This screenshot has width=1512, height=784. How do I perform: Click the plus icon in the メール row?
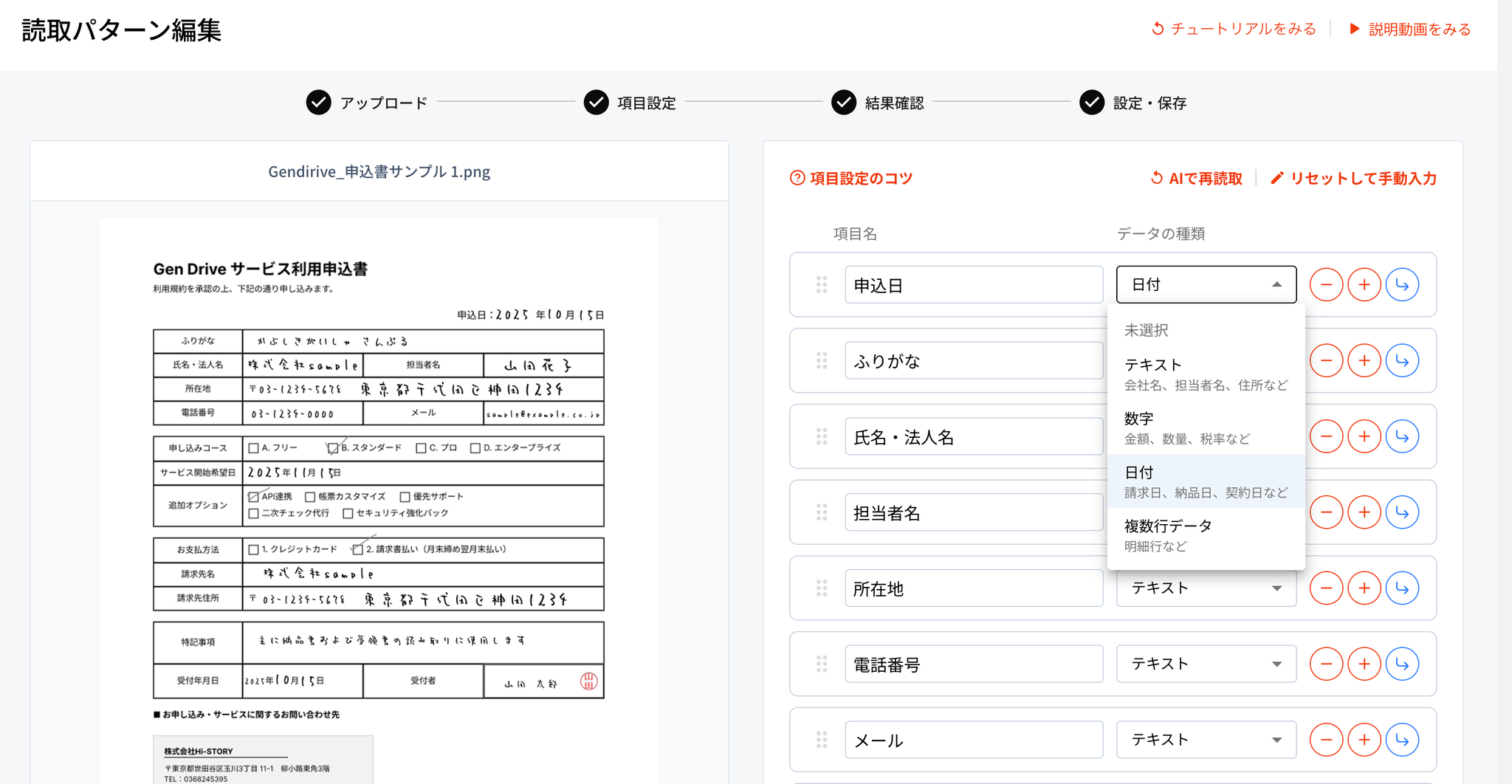pyautogui.click(x=1364, y=740)
